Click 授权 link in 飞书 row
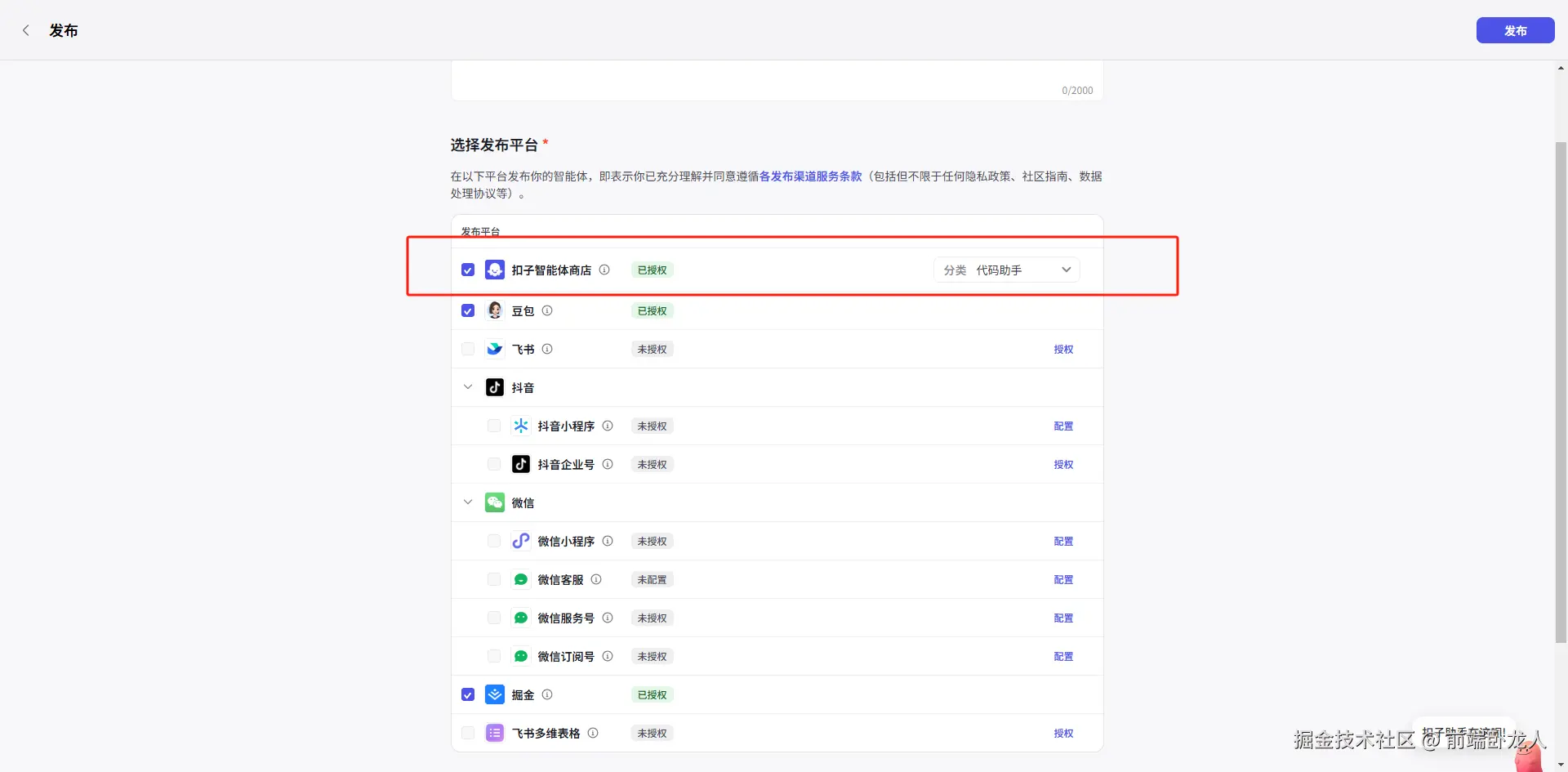 click(1063, 349)
